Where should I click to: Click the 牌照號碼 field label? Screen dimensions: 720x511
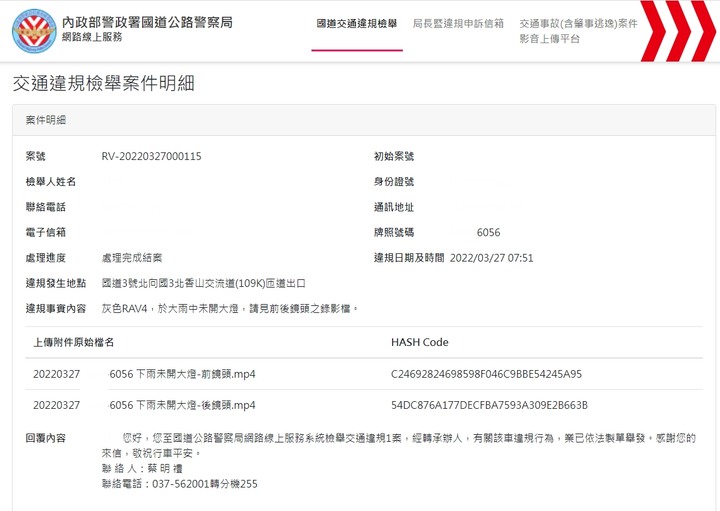(x=394, y=232)
